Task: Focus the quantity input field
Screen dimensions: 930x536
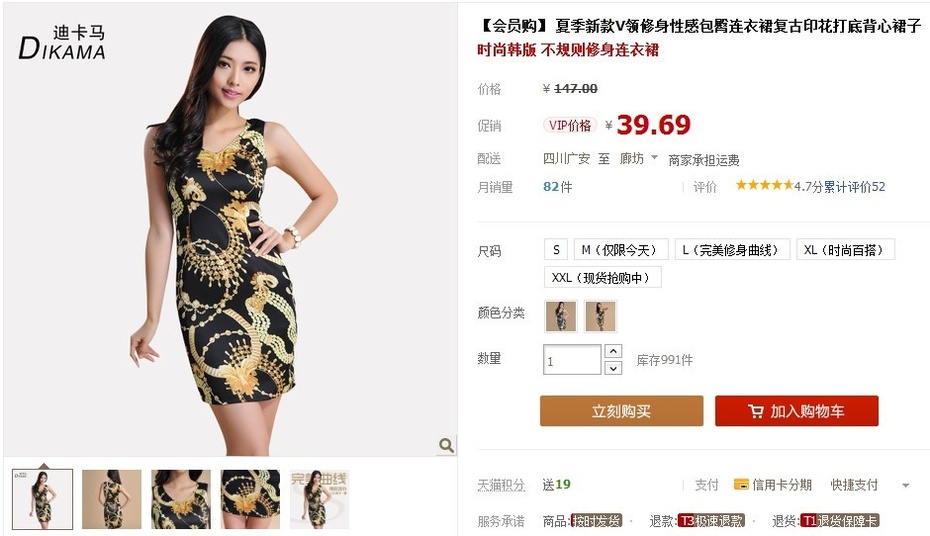Action: (x=572, y=360)
